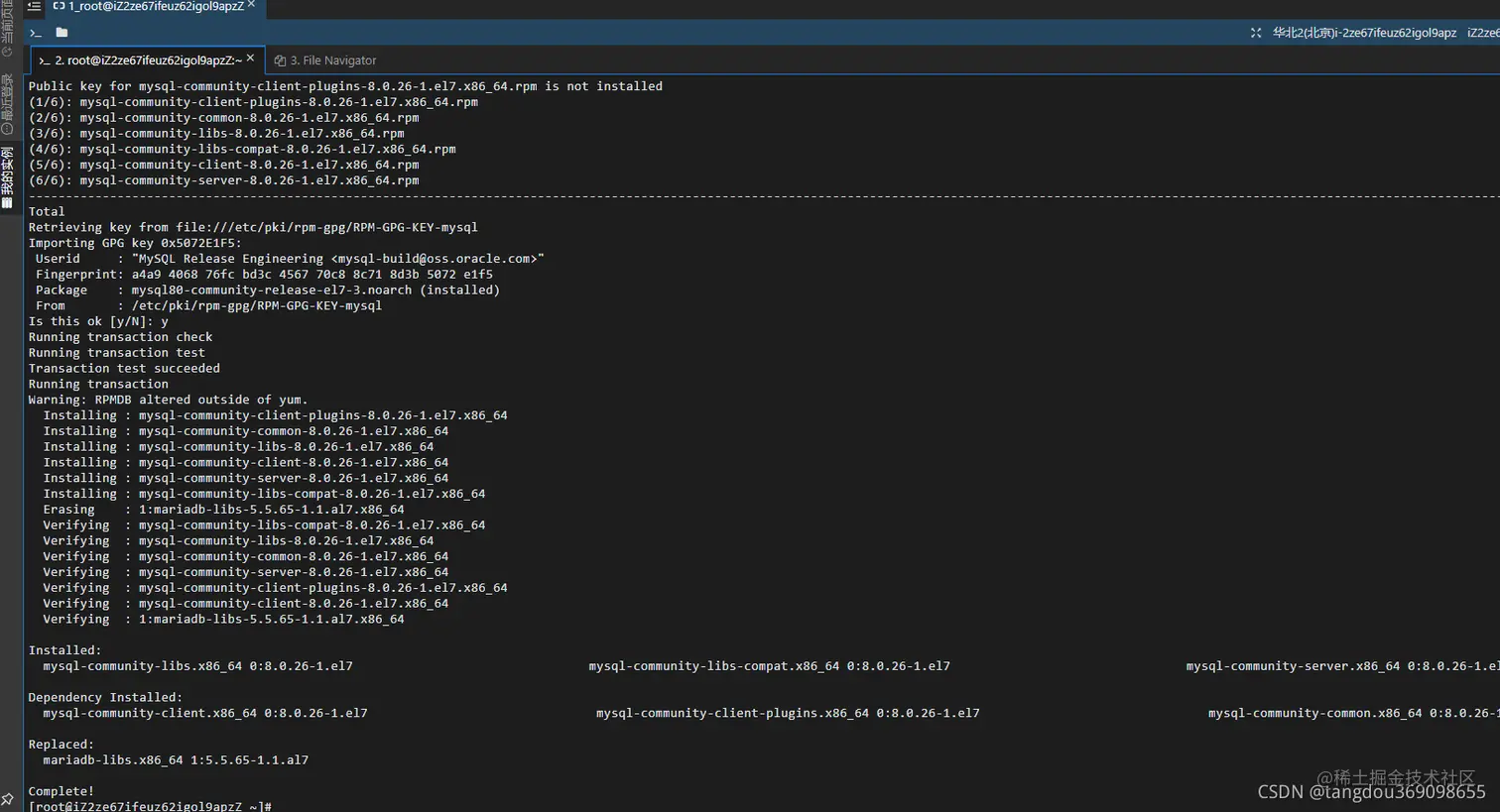This screenshot has height=812, width=1500.
Task: Click the 'Public key for mysql-community-client-plugins' line
Action: [x=345, y=86]
